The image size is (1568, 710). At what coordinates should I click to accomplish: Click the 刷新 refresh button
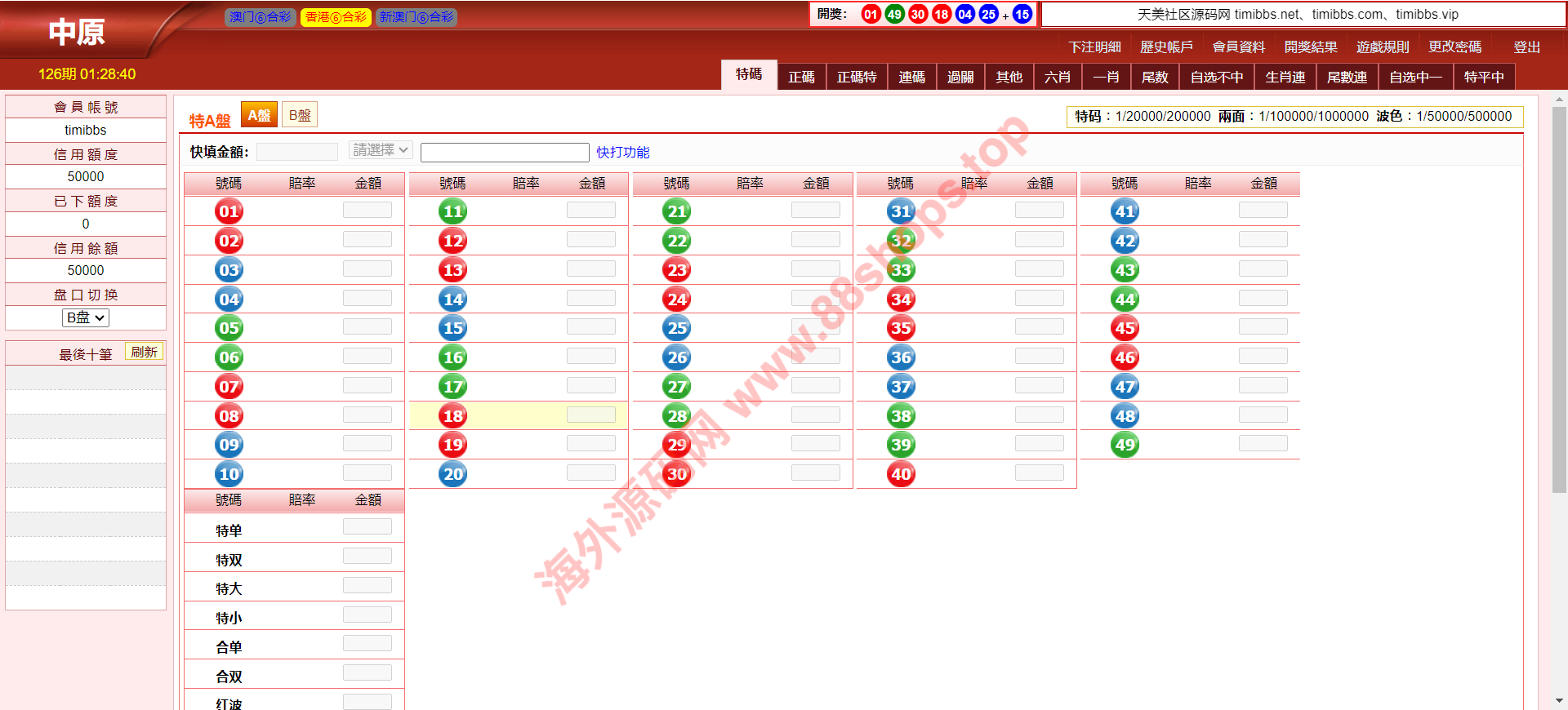pos(144,352)
